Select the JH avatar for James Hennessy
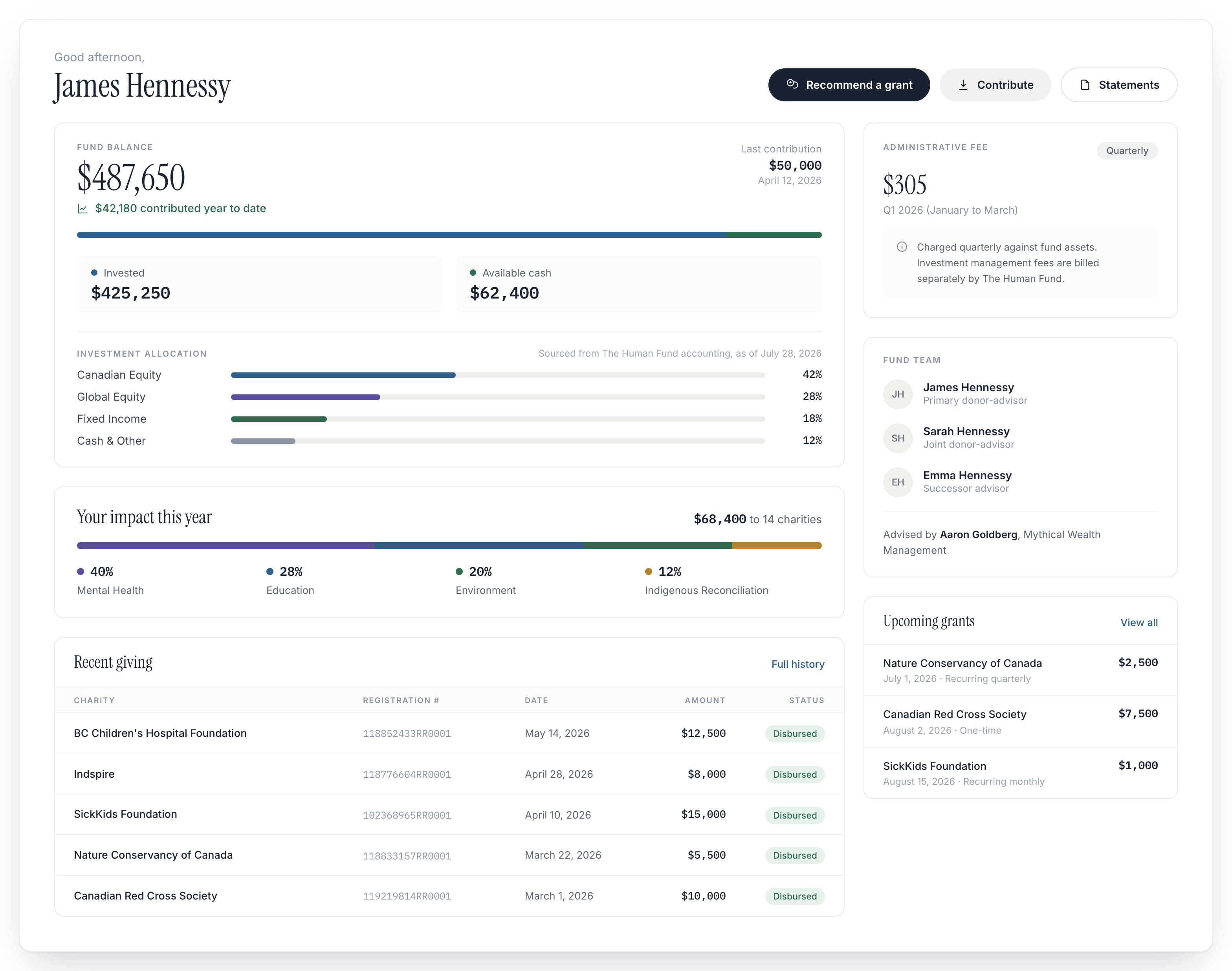1232x971 pixels. coord(898,394)
